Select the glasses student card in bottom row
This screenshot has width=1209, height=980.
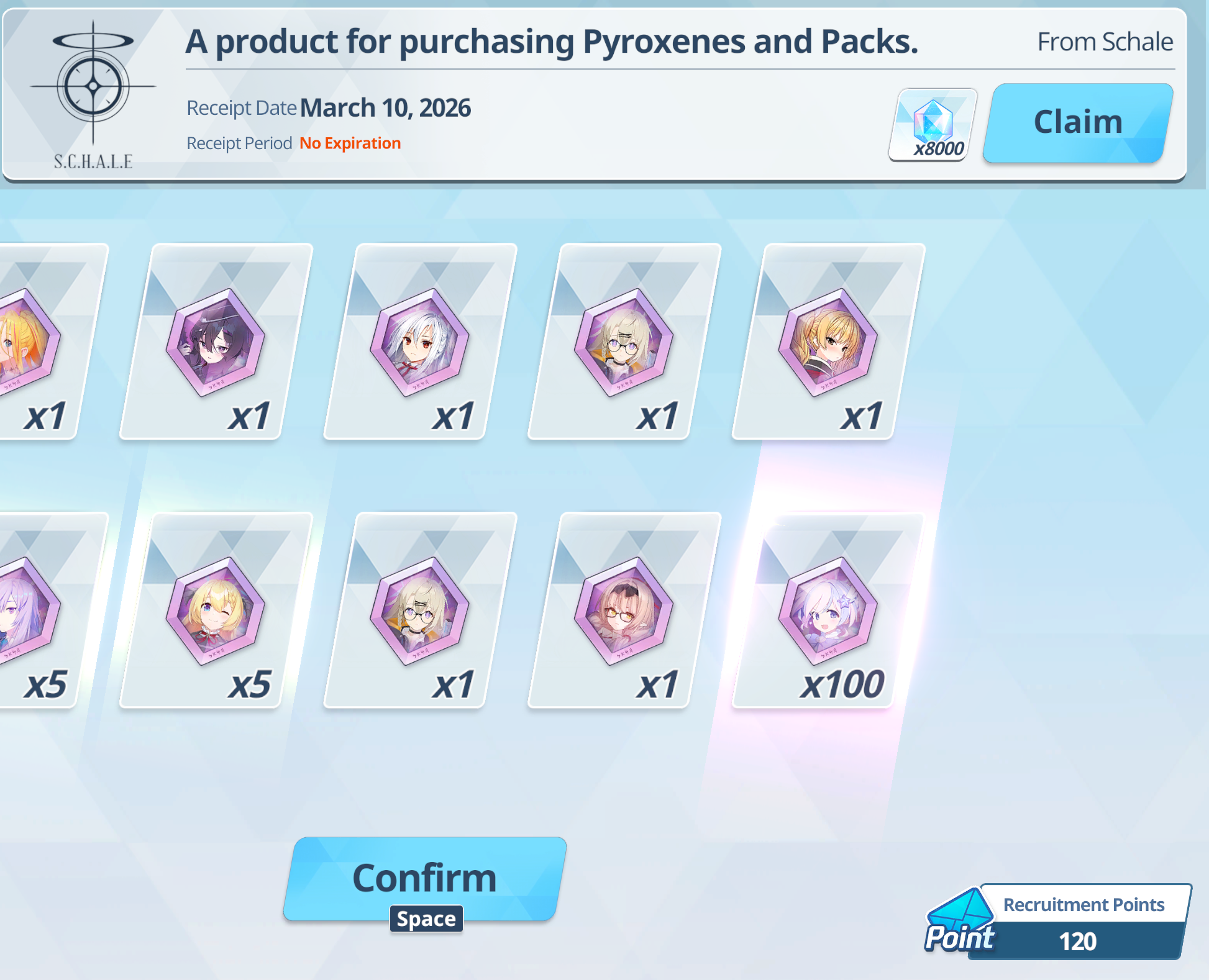click(x=420, y=610)
